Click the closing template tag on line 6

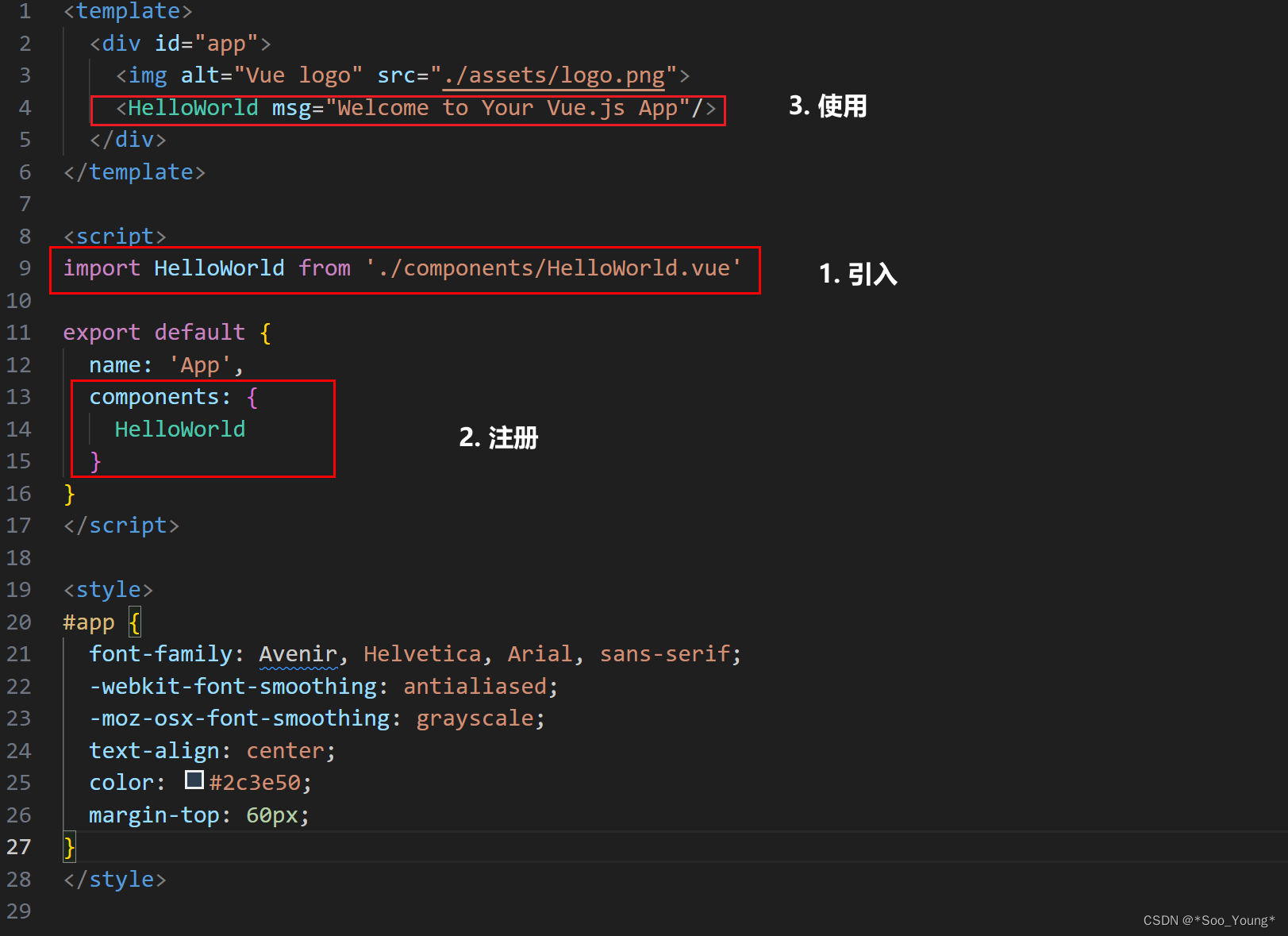tap(134, 172)
